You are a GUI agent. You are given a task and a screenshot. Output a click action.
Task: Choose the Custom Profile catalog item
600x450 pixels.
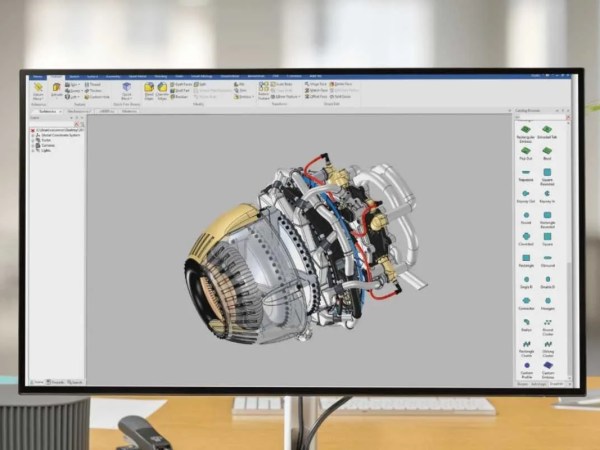527,370
